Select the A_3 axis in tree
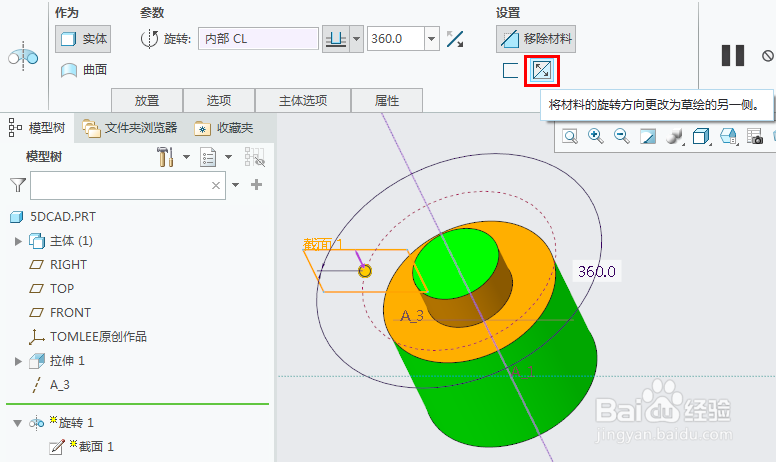The height and width of the screenshot is (462, 776). pos(50,385)
